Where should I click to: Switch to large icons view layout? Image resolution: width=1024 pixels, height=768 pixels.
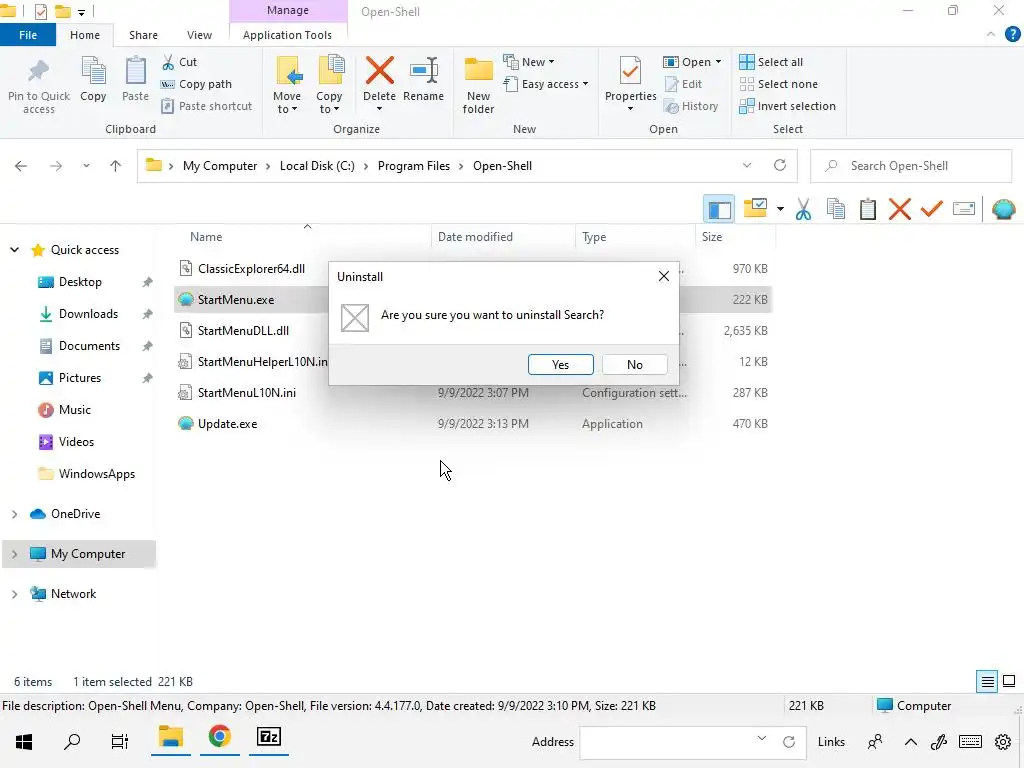click(1009, 682)
